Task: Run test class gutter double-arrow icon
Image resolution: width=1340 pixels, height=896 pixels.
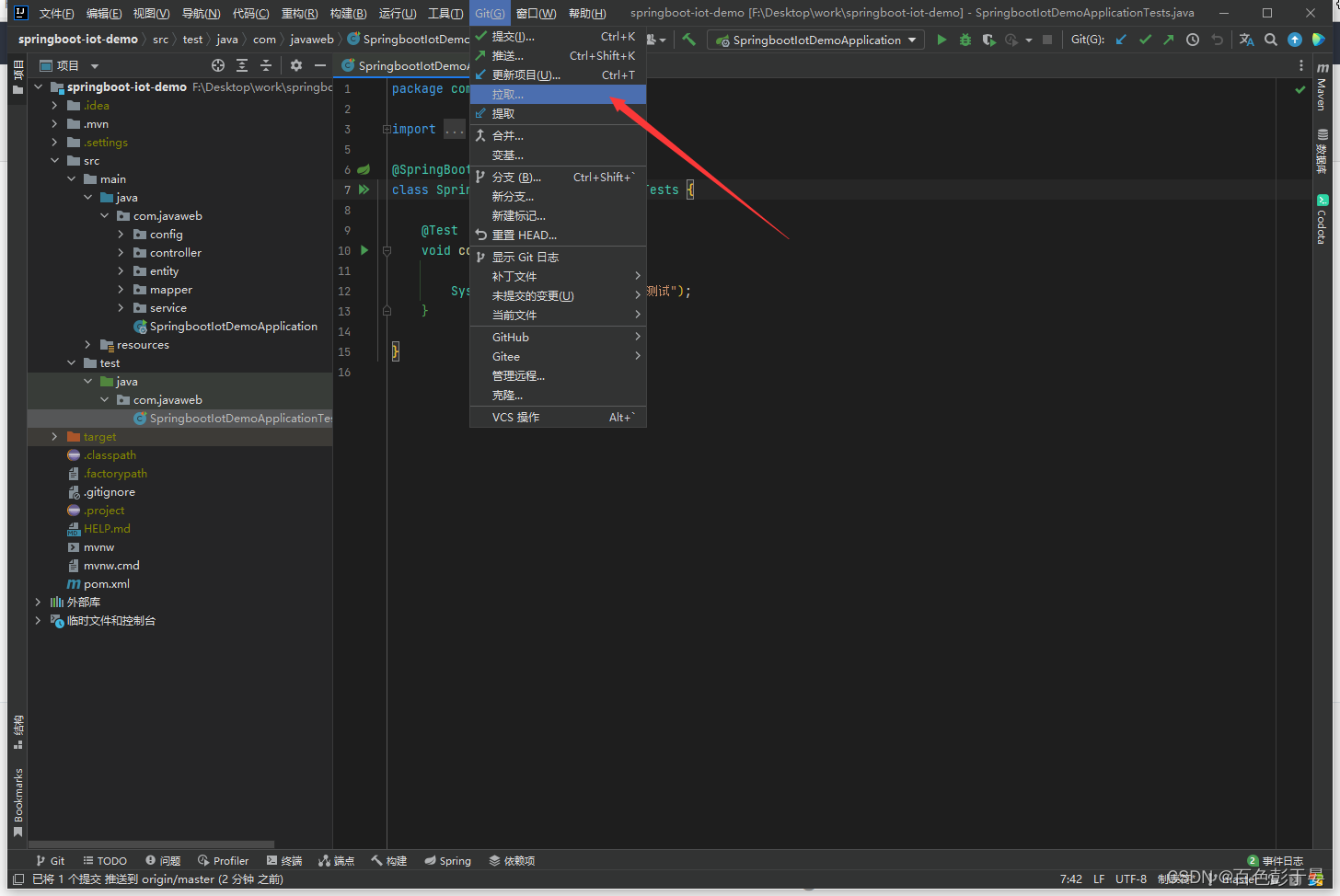Action: (x=364, y=190)
